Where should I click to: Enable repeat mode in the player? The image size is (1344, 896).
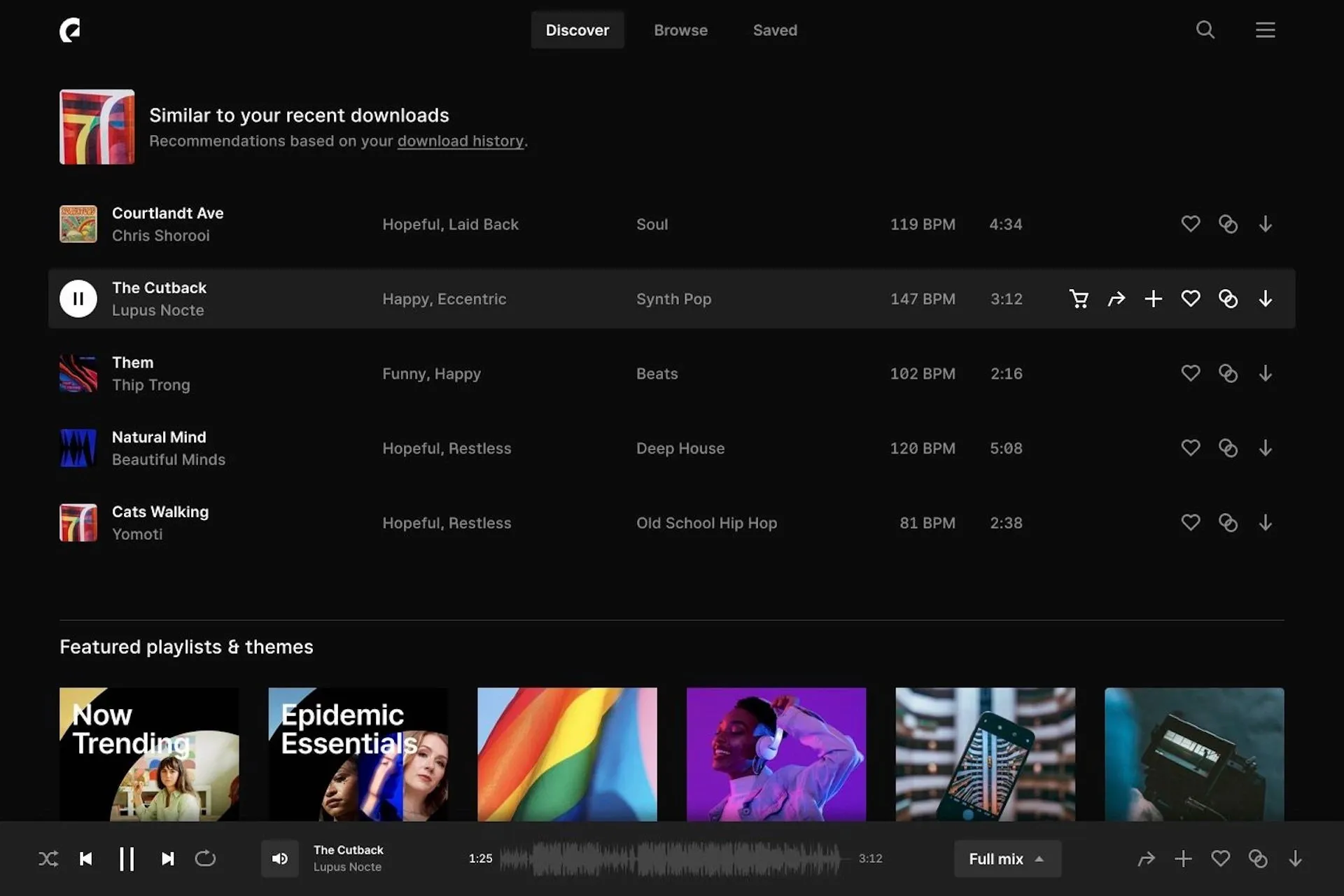tap(204, 858)
